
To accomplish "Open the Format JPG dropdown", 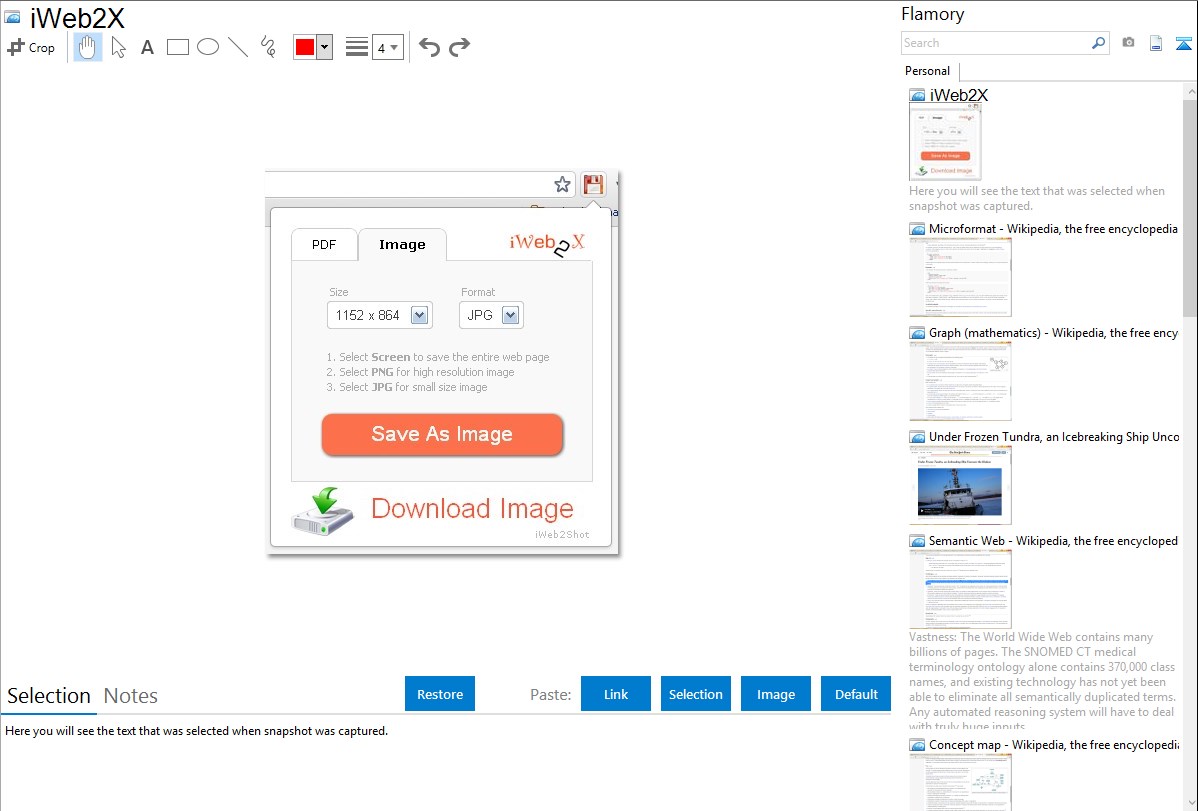I will (x=491, y=315).
